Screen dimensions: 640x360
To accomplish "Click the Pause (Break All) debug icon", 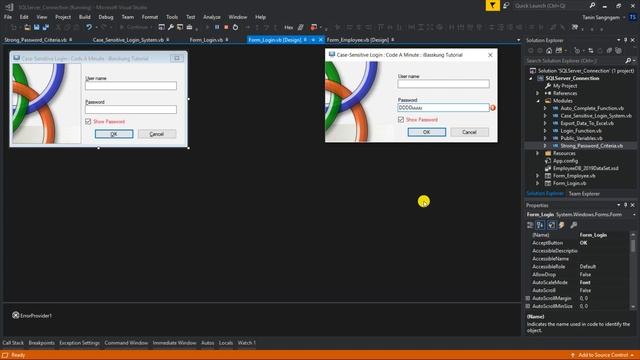I will (217, 27).
